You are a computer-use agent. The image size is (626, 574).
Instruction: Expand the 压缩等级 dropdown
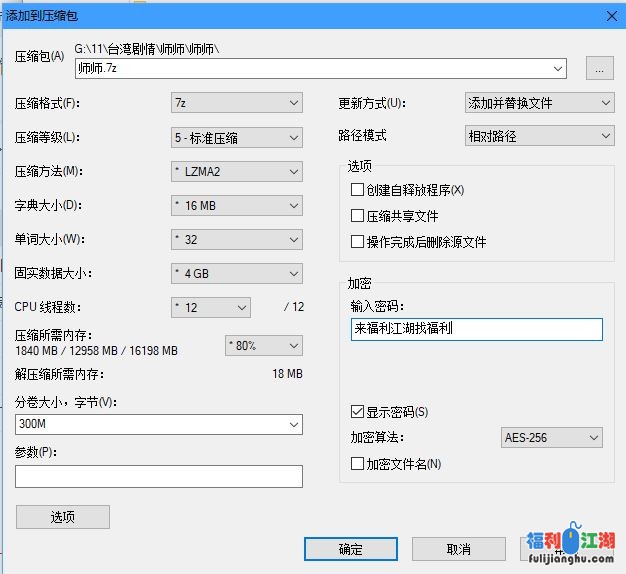tap(236, 137)
